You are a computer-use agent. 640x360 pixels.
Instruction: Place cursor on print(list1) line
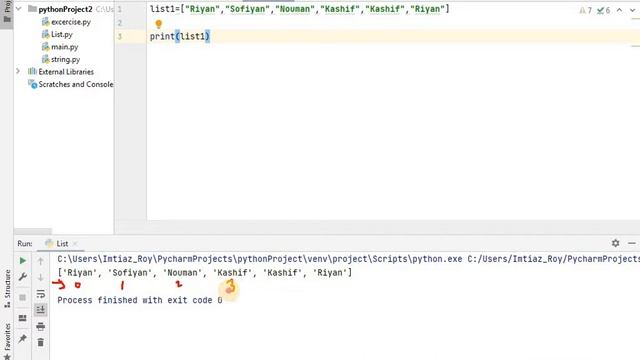(x=180, y=36)
